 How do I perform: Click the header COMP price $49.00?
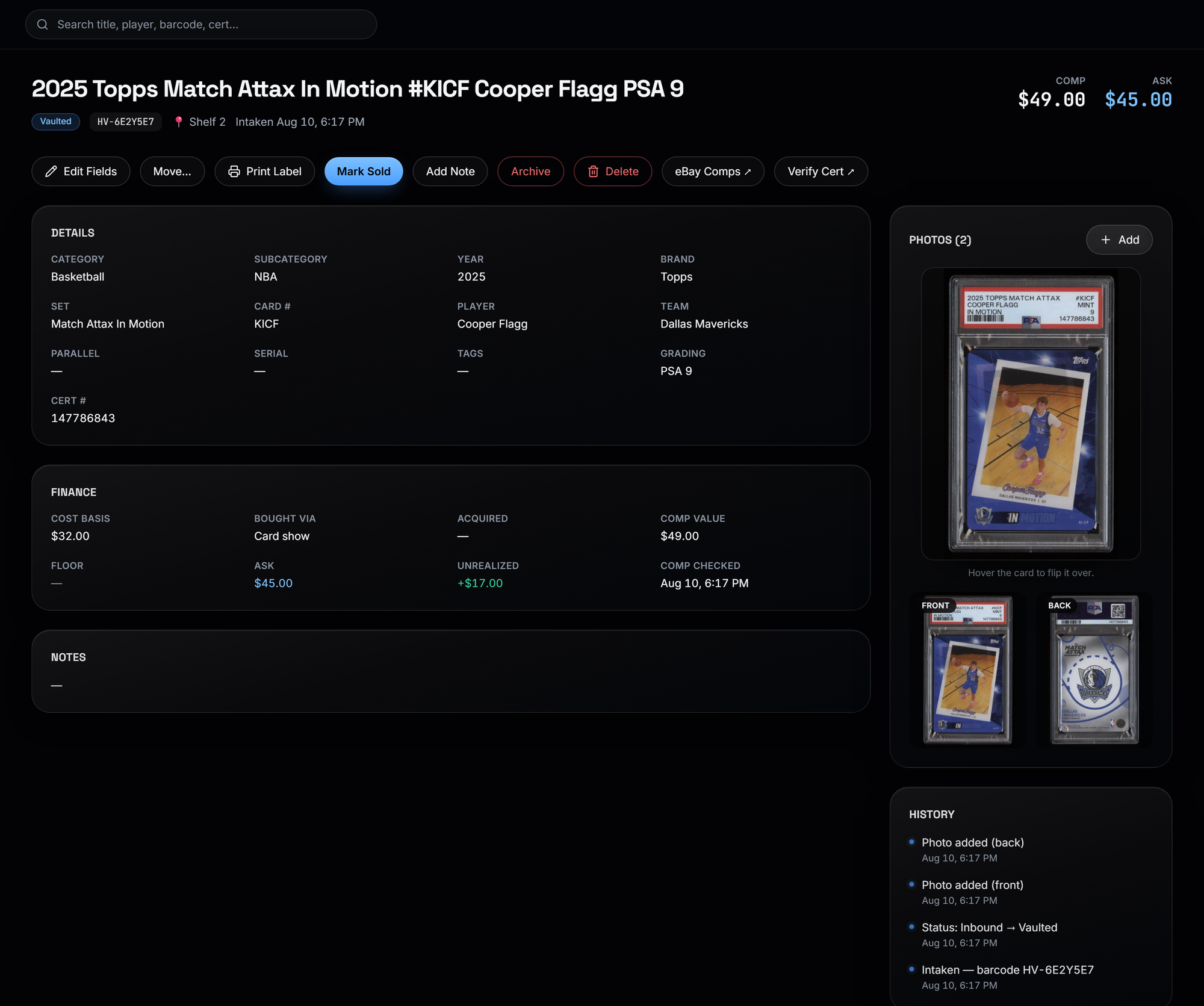1051,99
